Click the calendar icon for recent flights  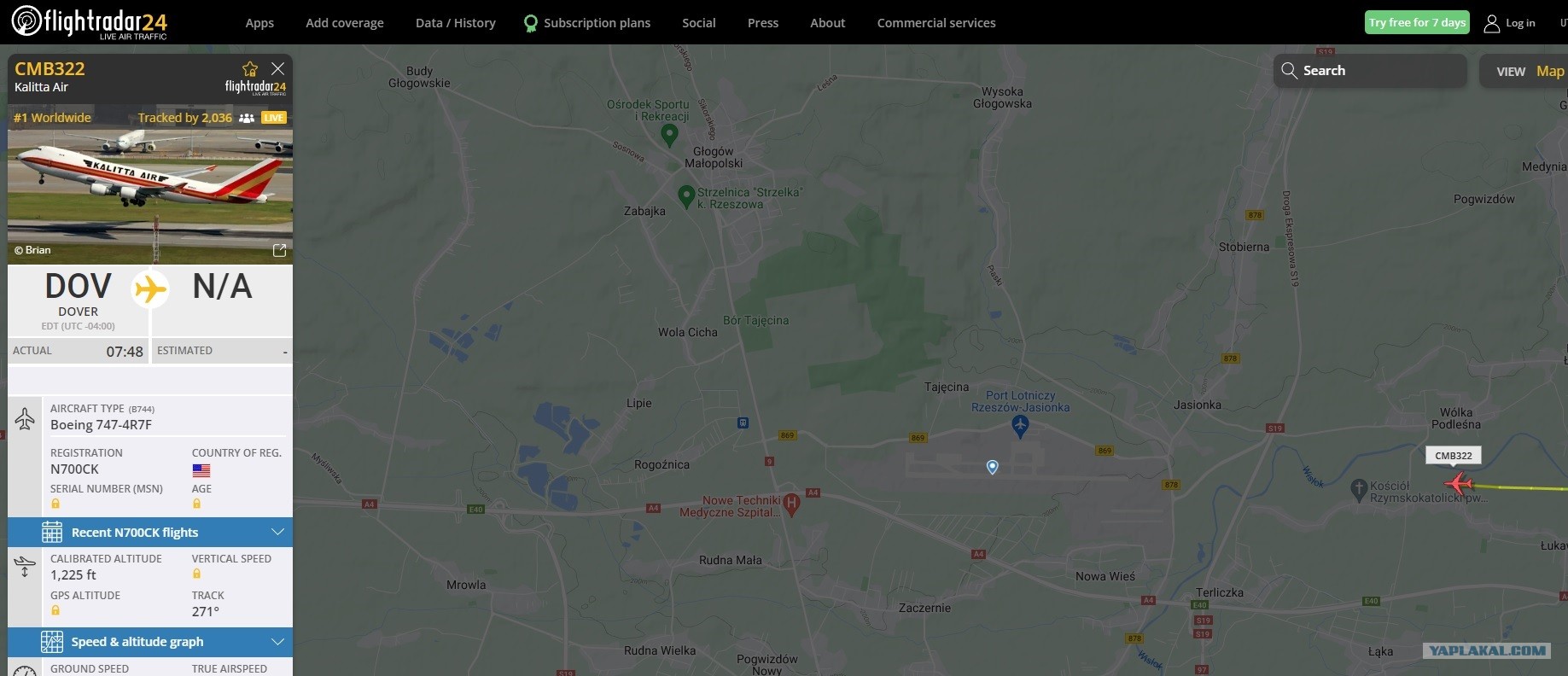52,532
